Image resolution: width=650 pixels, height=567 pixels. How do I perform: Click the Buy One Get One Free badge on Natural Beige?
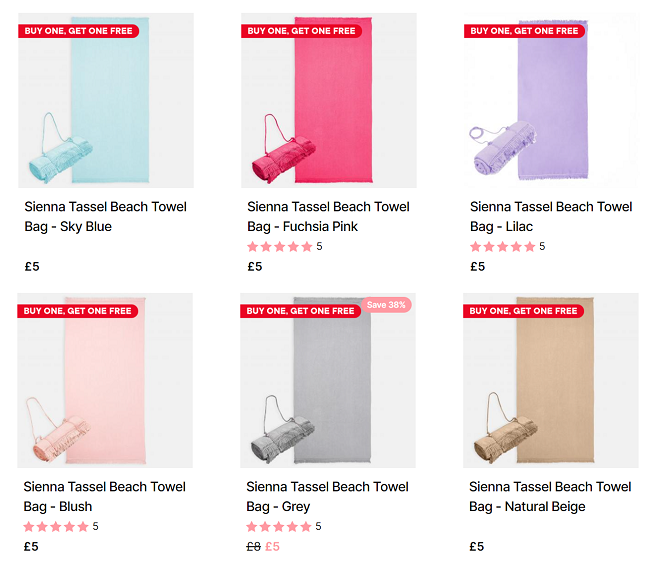click(524, 311)
